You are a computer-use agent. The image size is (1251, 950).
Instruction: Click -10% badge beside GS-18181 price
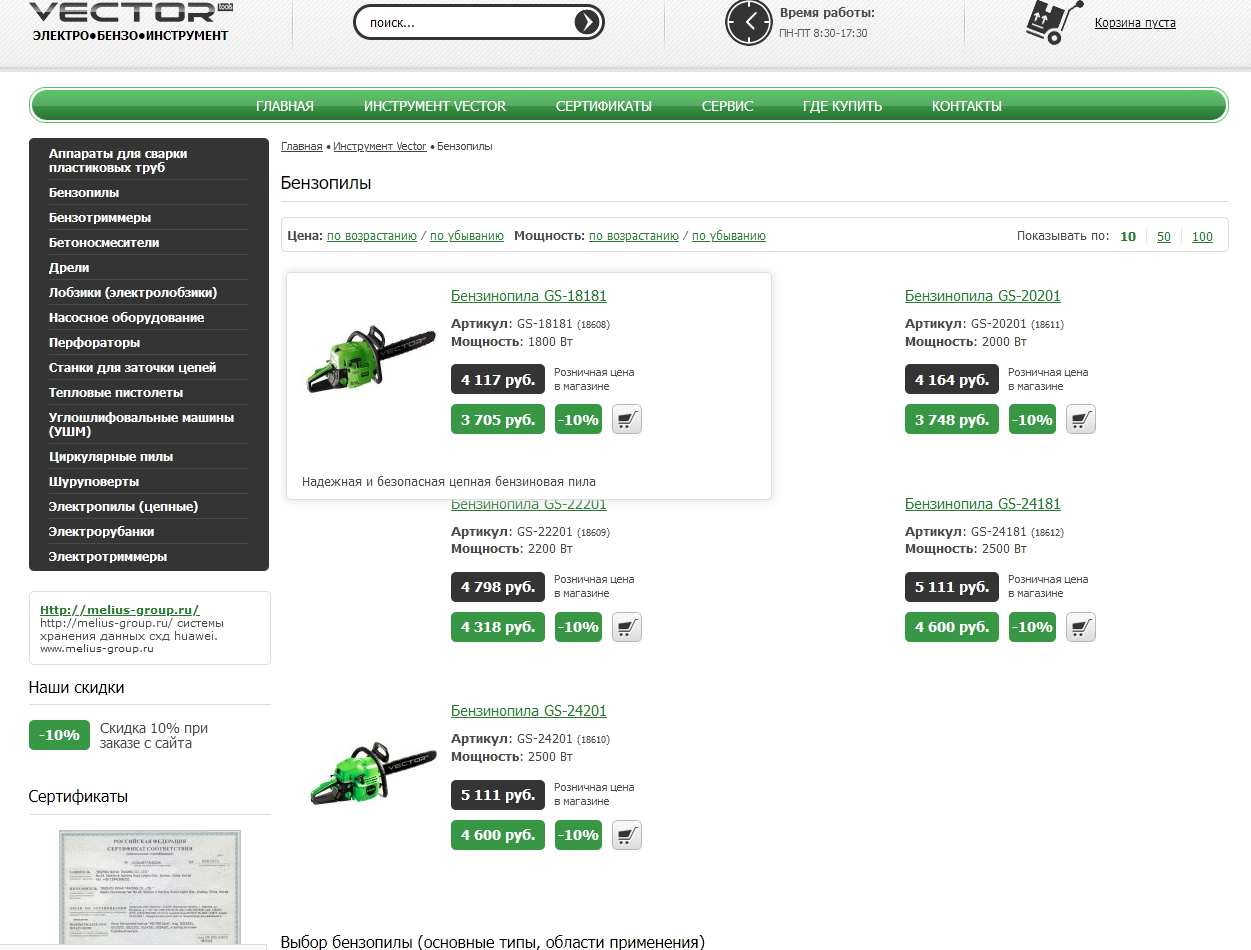click(578, 420)
